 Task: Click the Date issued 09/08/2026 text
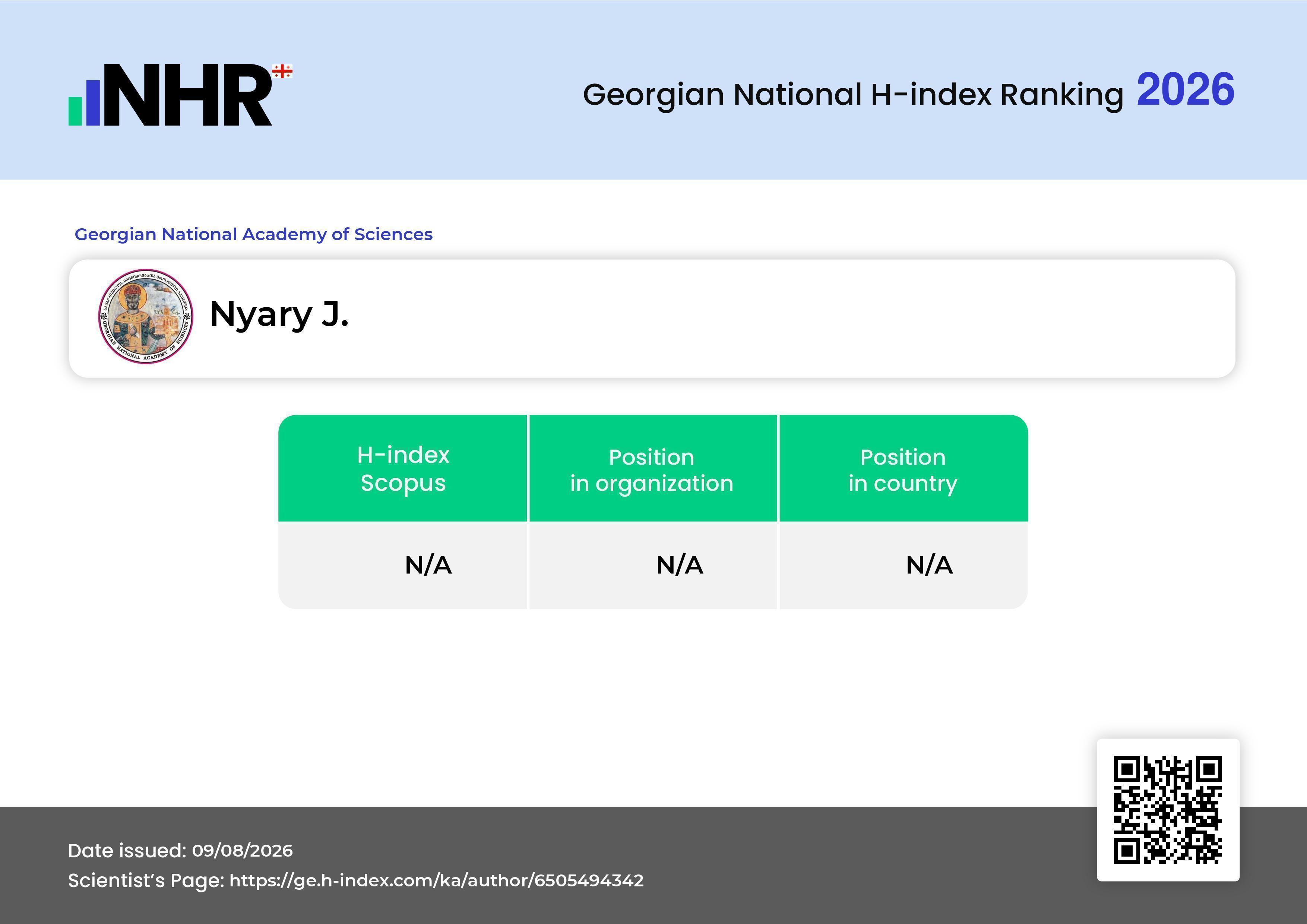180,851
